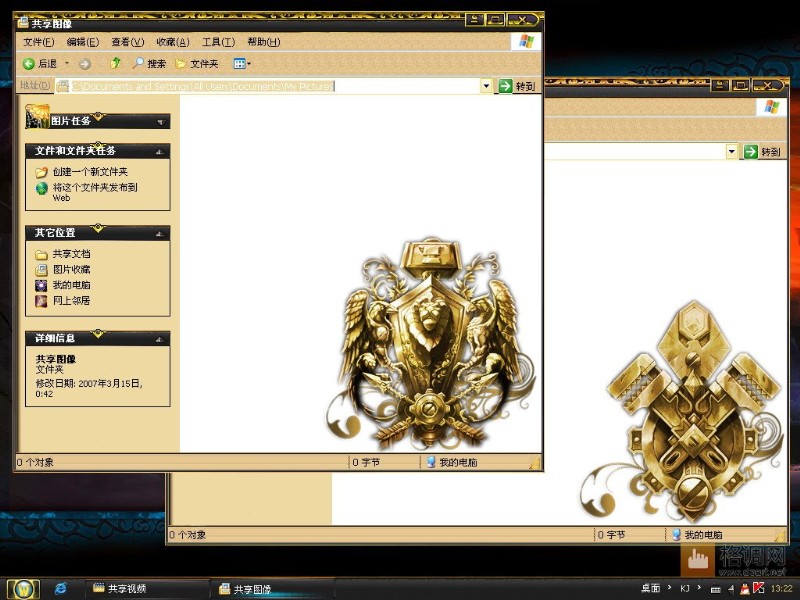Click the Forward arrow toolbar icon
The image size is (800, 600).
coord(85,64)
